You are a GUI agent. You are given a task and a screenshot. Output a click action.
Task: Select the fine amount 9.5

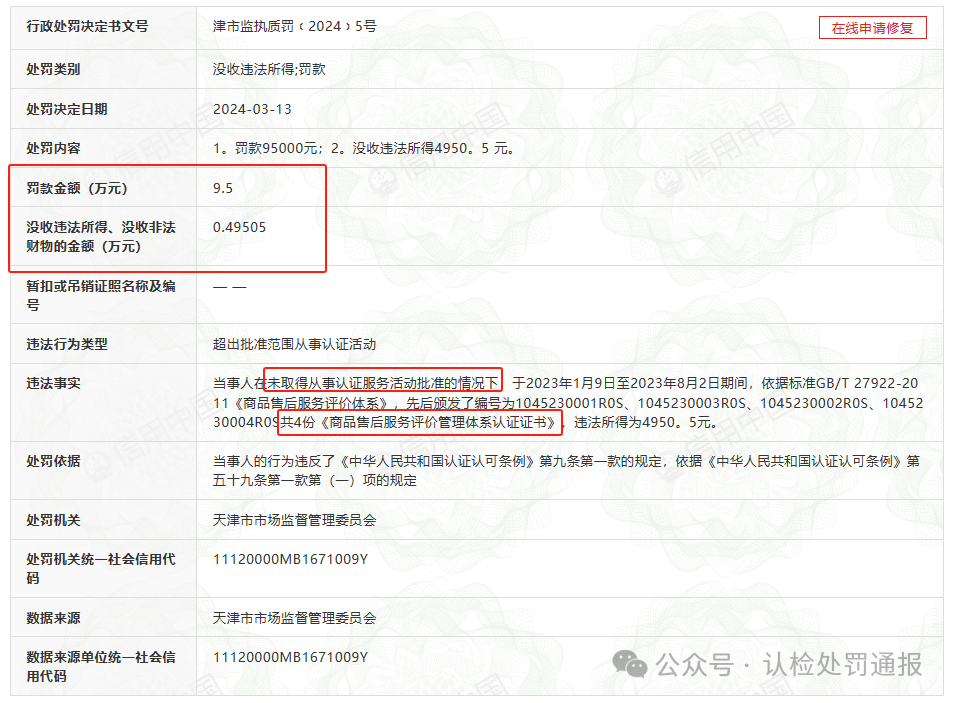coord(222,188)
